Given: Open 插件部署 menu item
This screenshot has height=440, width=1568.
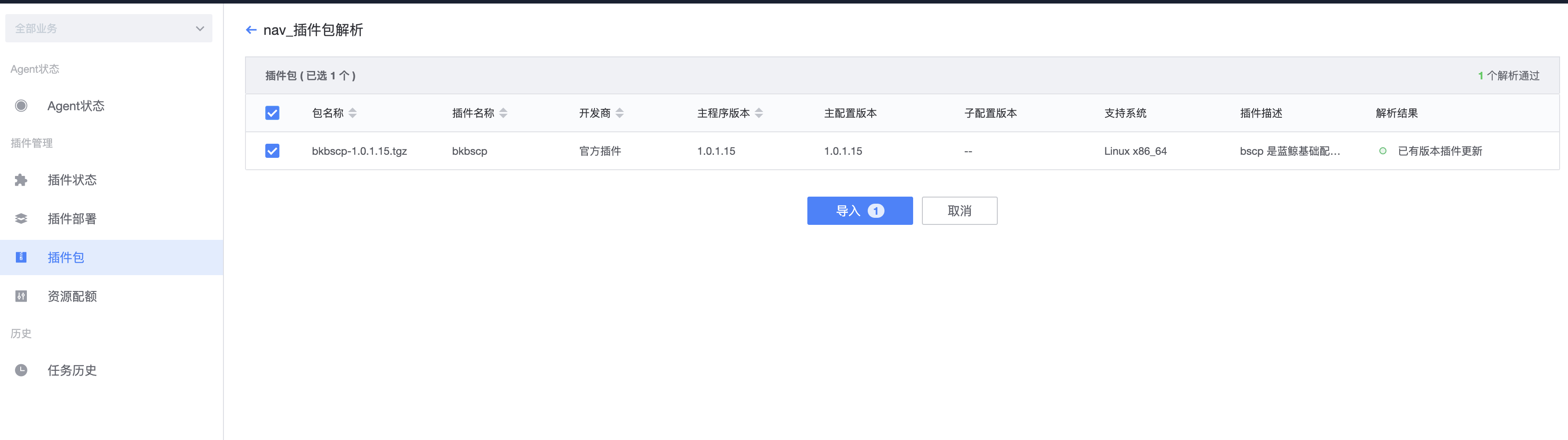Looking at the screenshot, I should coord(111,219).
